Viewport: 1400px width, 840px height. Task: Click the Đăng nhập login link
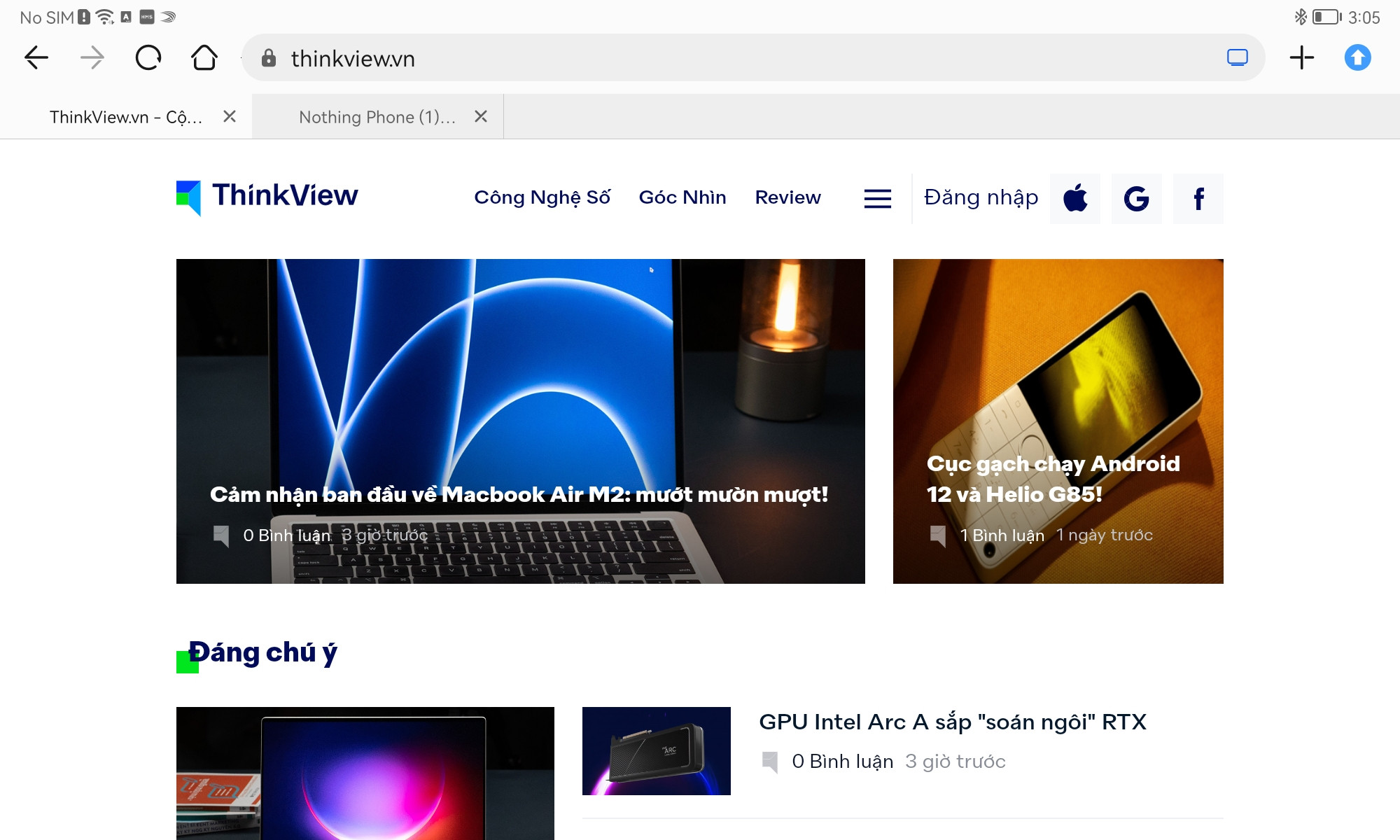[981, 198]
